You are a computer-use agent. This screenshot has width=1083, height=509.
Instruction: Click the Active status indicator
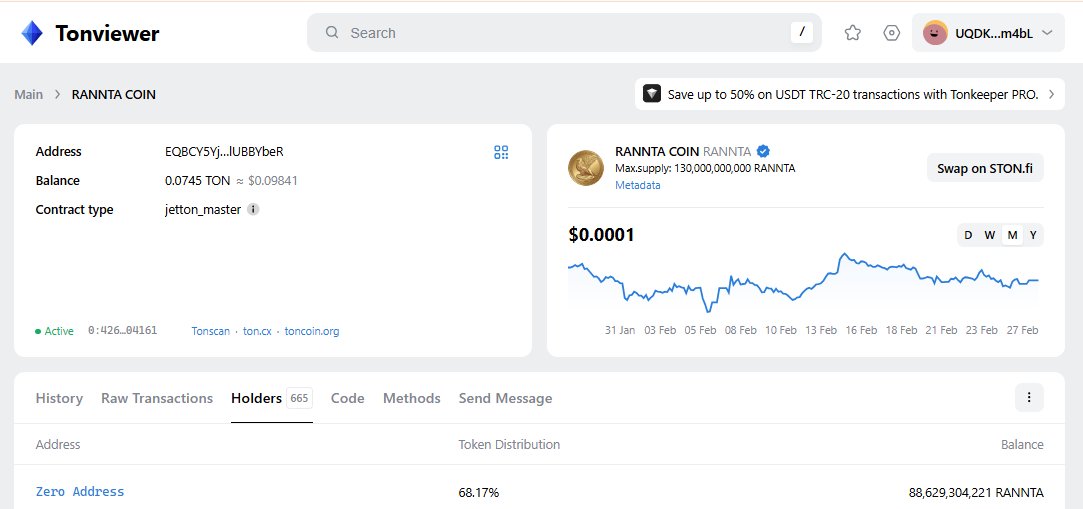click(x=54, y=331)
